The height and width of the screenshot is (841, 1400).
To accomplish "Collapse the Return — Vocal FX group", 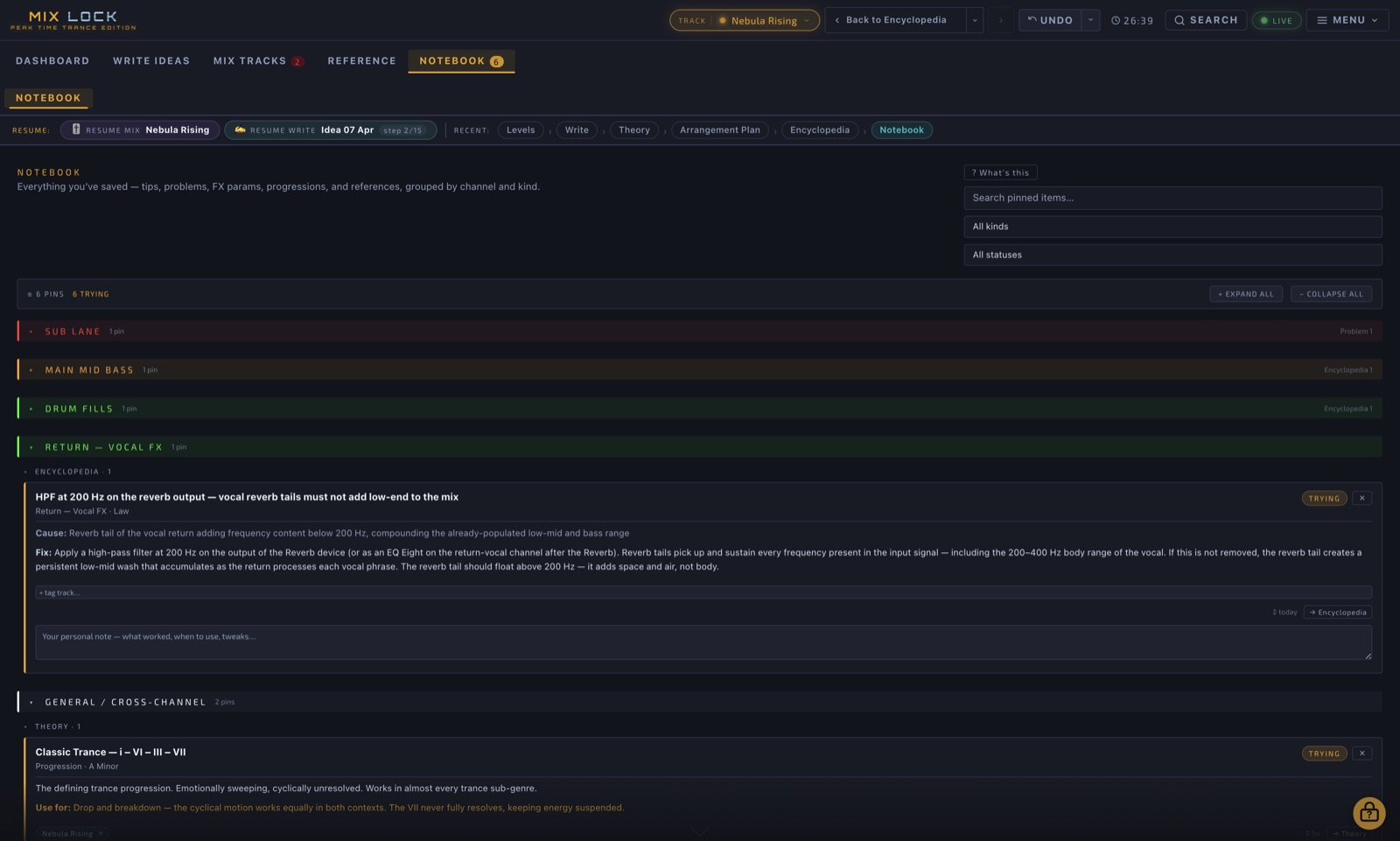I will (x=700, y=446).
